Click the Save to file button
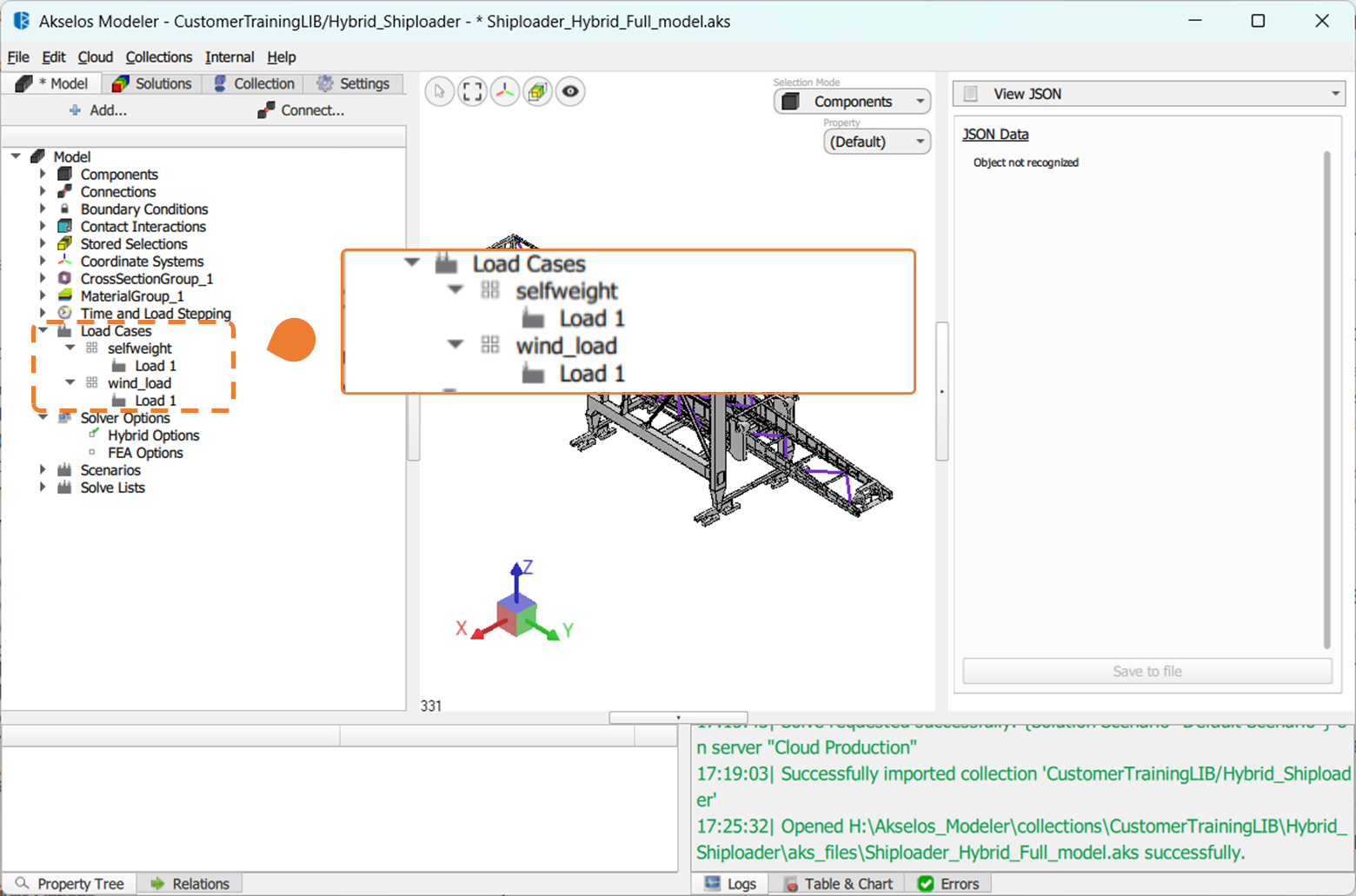1356x896 pixels. tap(1147, 671)
